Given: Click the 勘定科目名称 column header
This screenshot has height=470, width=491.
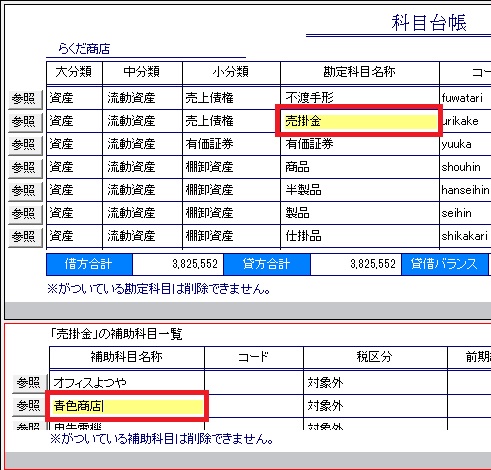Looking at the screenshot, I should point(360,72).
